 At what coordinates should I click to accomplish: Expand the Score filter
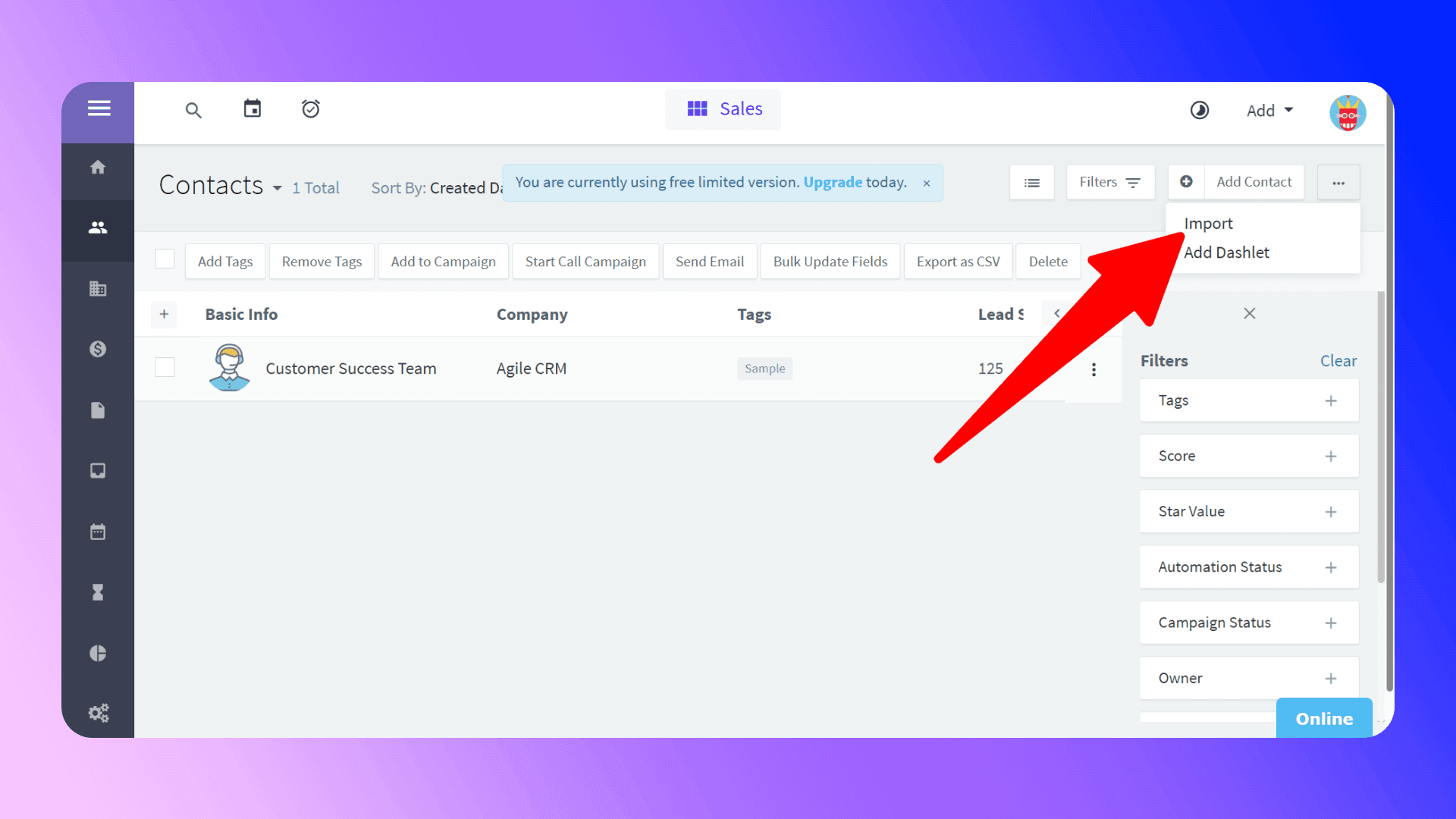(1249, 456)
